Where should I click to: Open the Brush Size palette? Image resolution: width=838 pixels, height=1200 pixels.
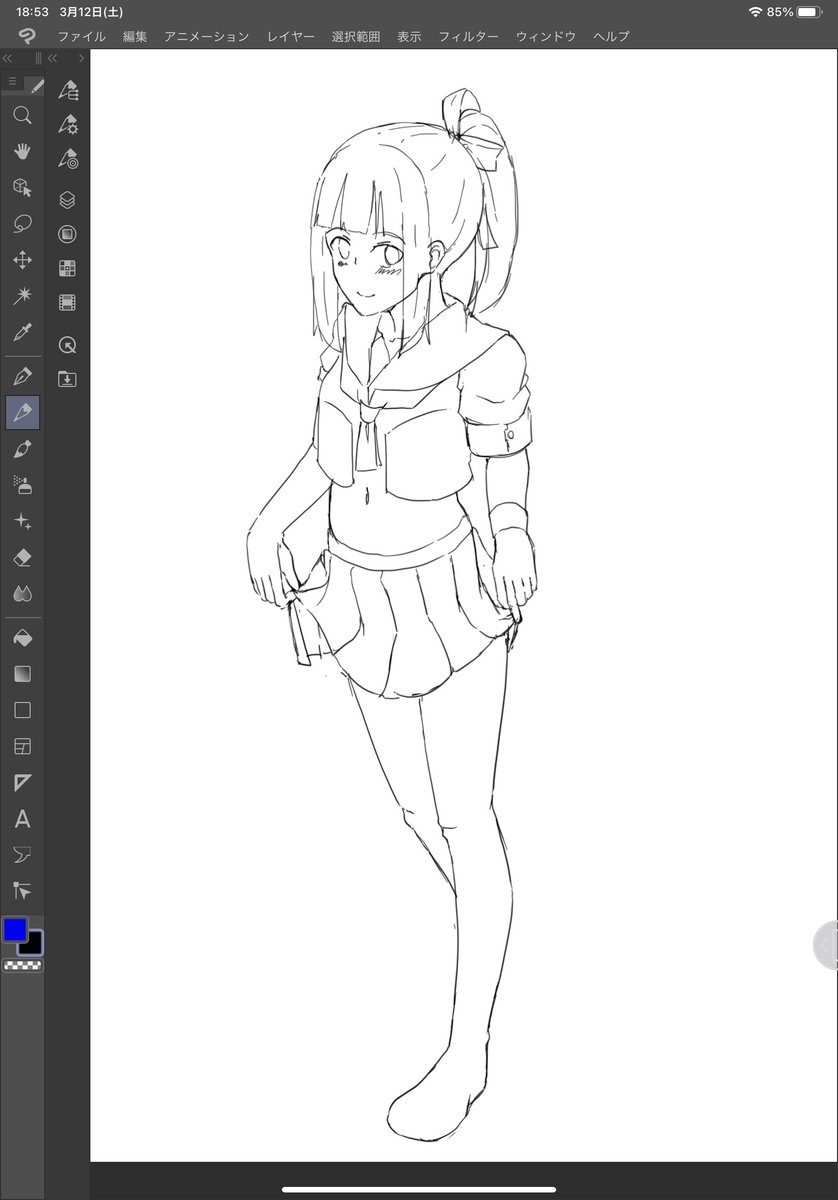pos(67,159)
